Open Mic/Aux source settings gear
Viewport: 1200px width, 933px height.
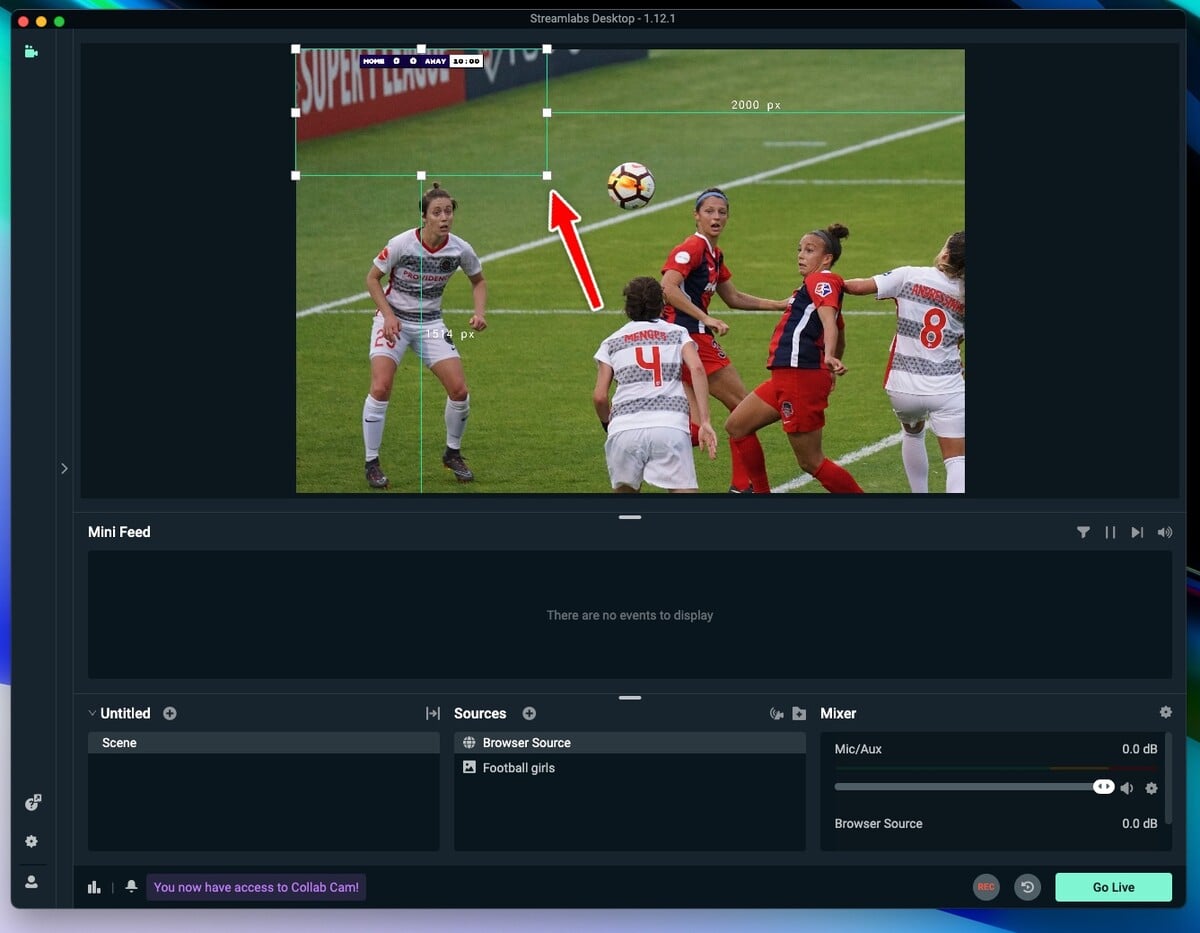(x=1152, y=788)
